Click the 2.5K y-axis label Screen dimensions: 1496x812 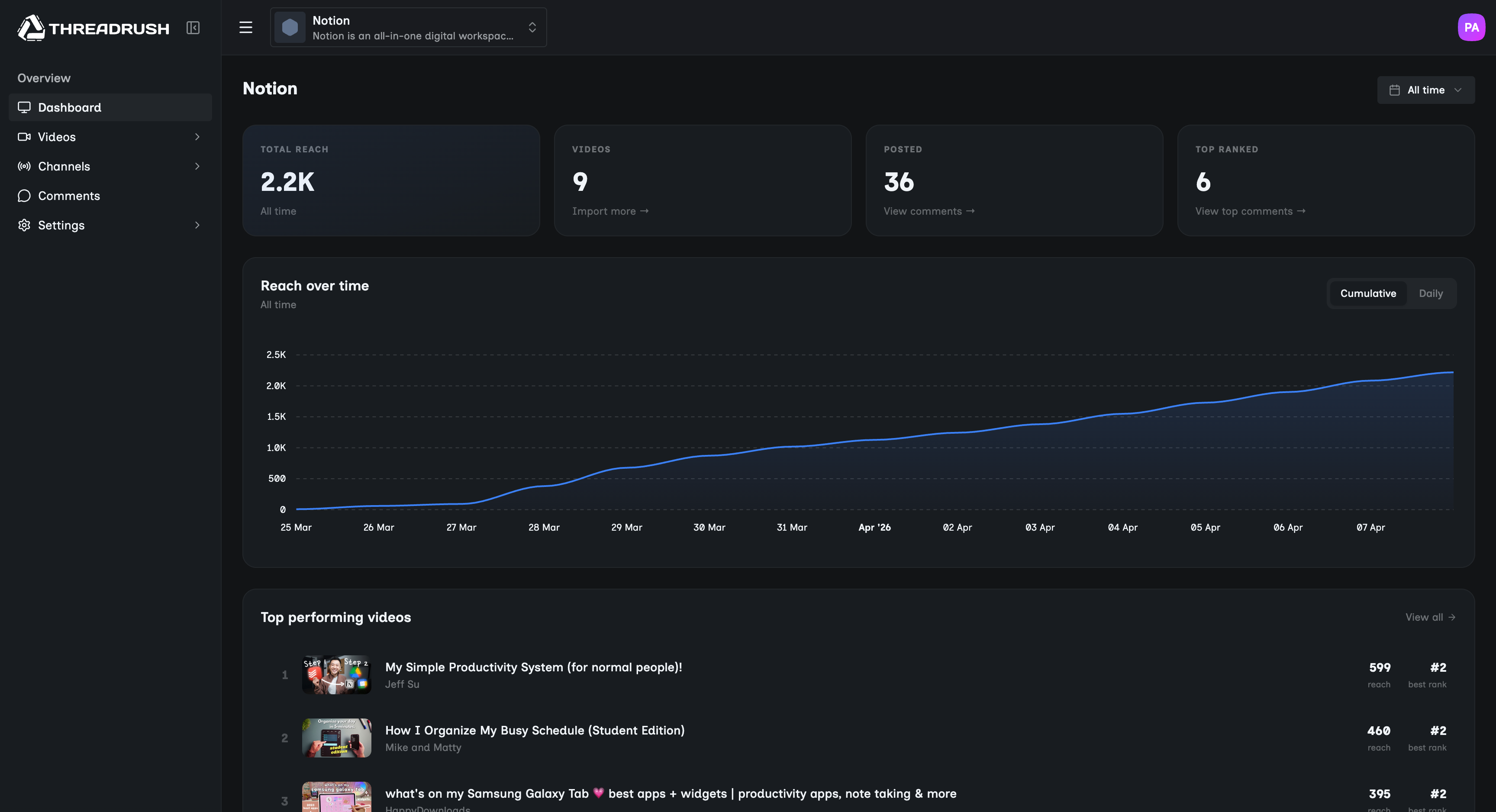(276, 355)
